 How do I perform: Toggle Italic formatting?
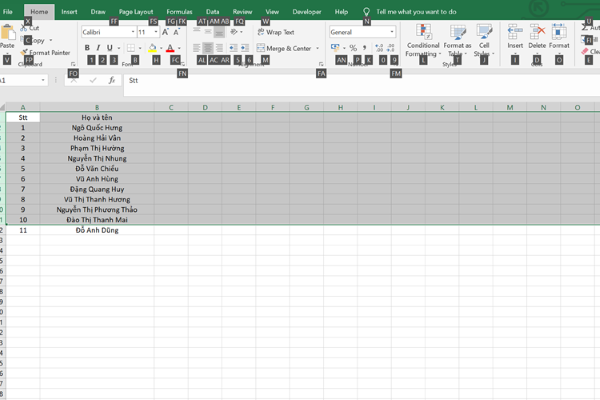(100, 48)
